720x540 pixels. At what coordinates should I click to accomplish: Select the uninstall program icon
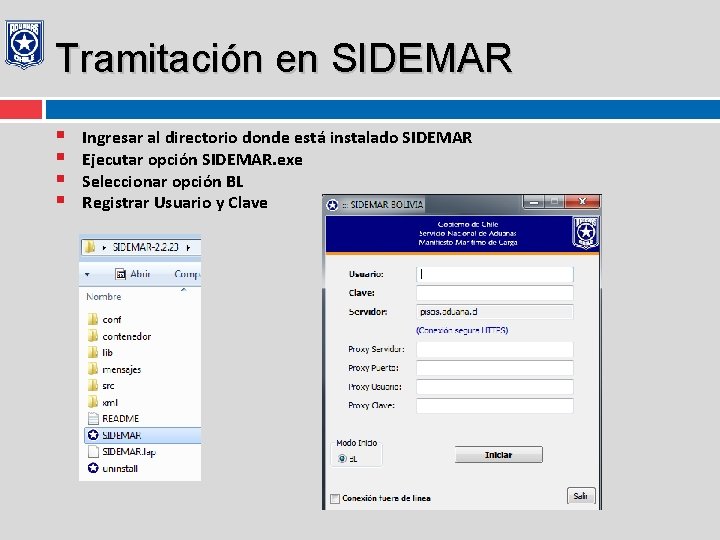tap(93, 468)
